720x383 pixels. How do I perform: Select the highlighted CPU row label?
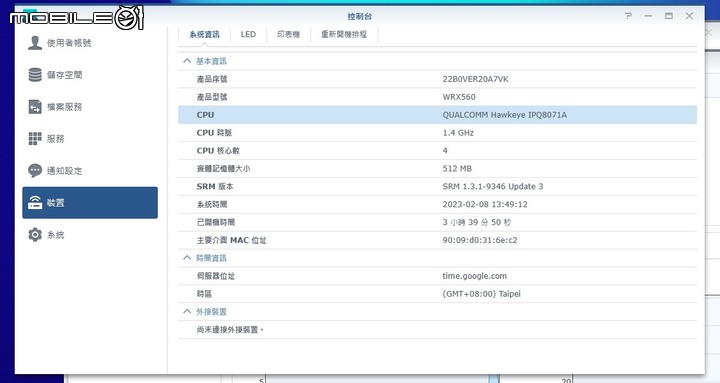coord(205,115)
